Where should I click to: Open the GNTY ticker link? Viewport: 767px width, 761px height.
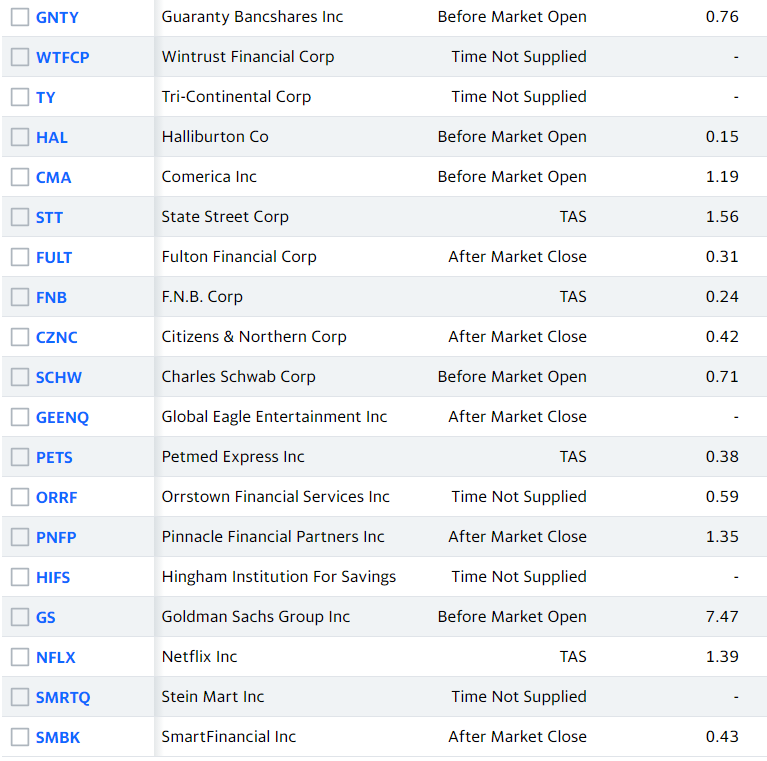(57, 18)
